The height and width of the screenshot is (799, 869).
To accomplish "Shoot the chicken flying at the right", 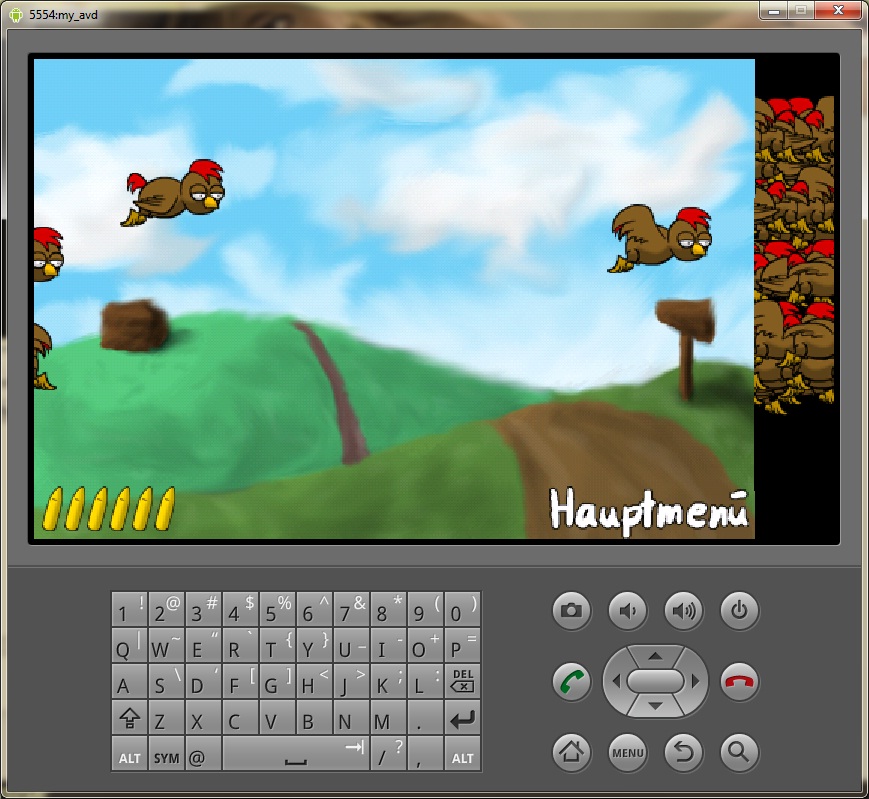I will (x=660, y=238).
